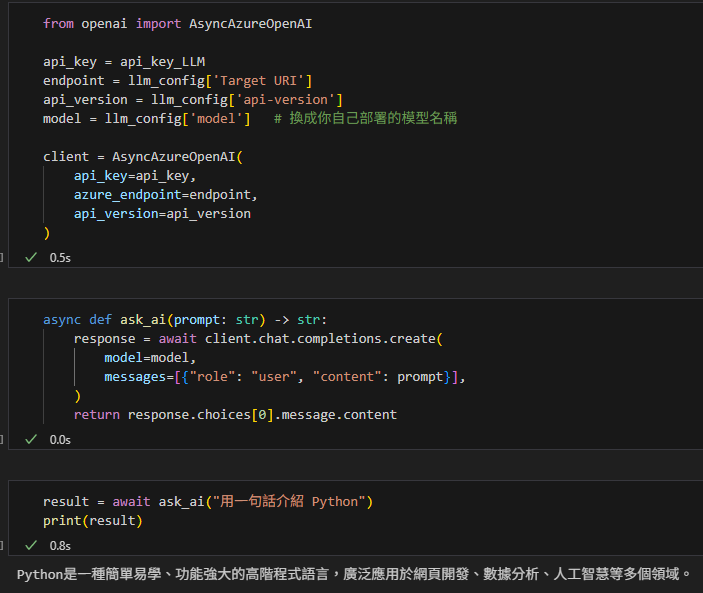The width and height of the screenshot is (703, 593).
Task: Click the '0.0s' execution time
Action: pos(60,440)
